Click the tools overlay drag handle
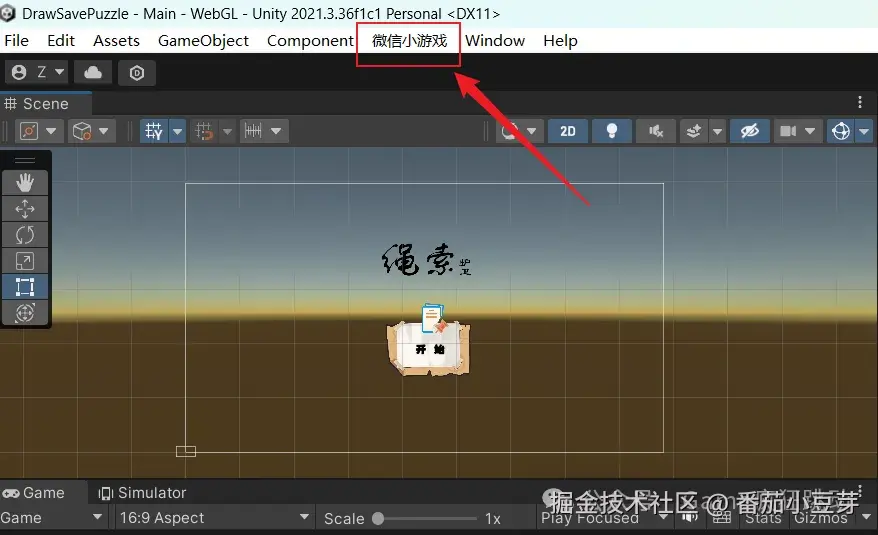This screenshot has width=878, height=535. point(25,160)
